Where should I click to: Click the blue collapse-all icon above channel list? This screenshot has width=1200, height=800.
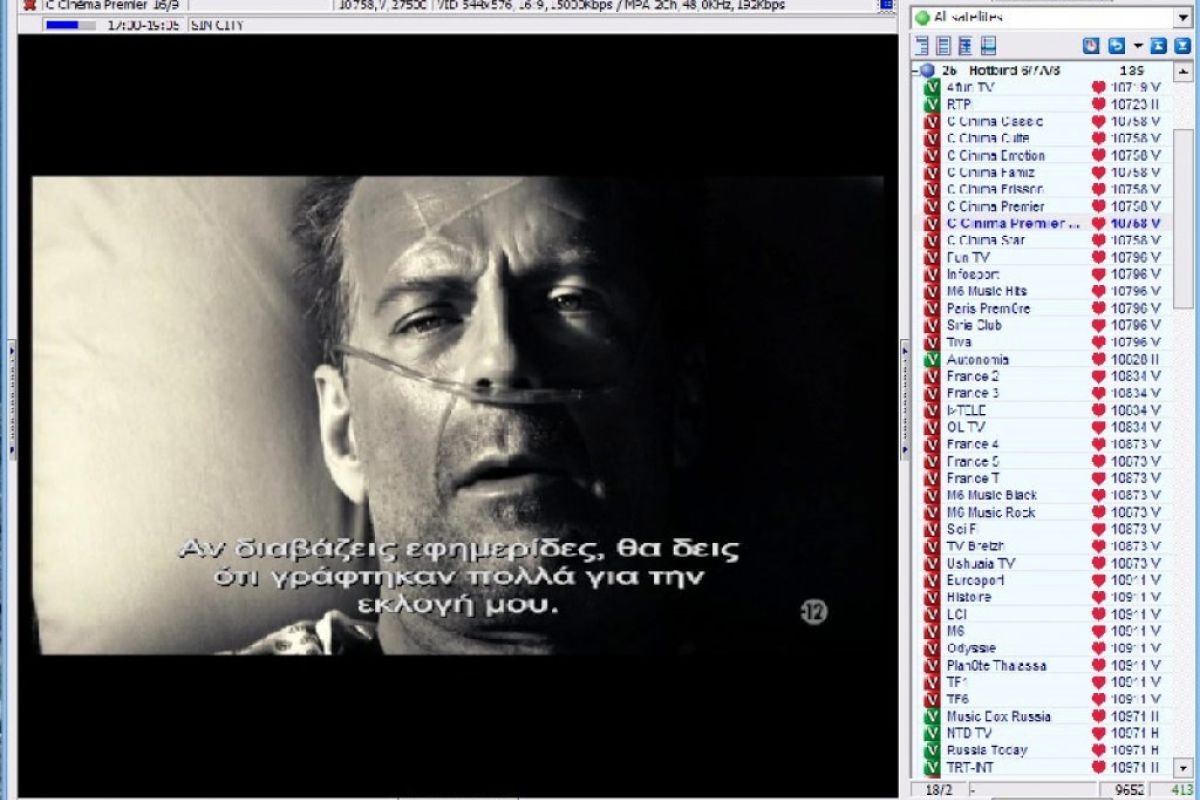[x=1157, y=46]
